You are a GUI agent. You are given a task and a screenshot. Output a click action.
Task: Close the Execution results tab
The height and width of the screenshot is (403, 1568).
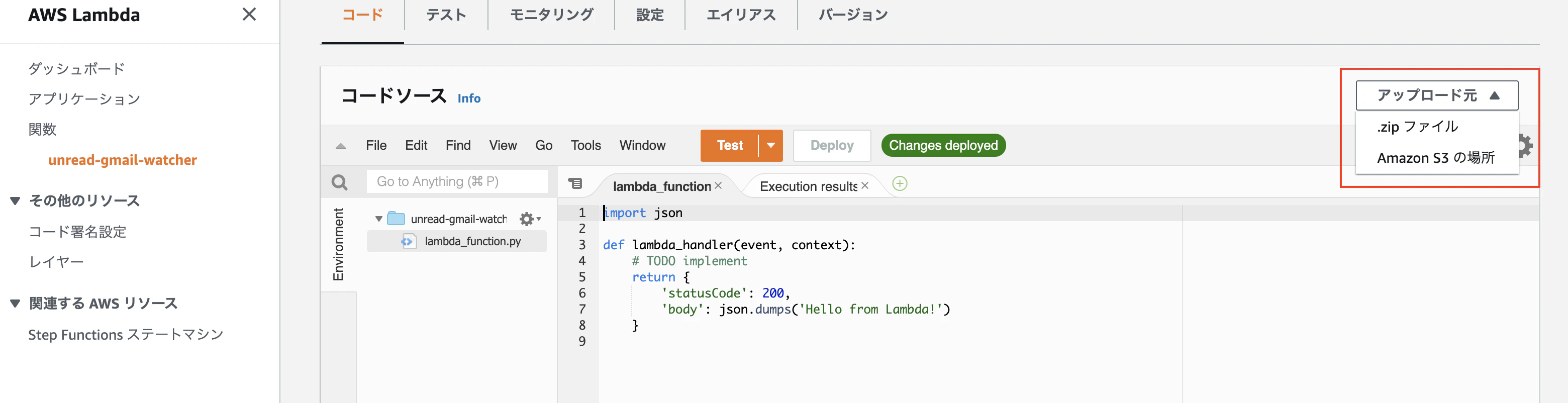865,186
